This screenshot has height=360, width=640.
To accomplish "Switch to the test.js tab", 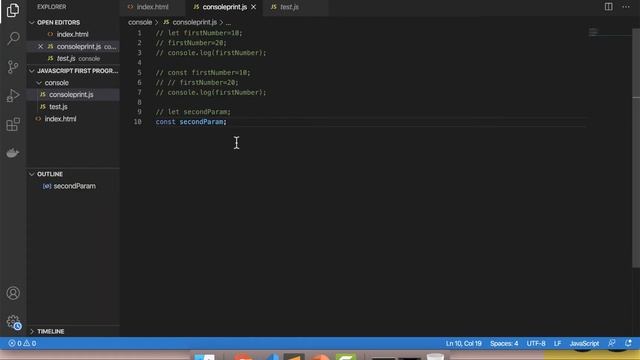I will (x=289, y=7).
